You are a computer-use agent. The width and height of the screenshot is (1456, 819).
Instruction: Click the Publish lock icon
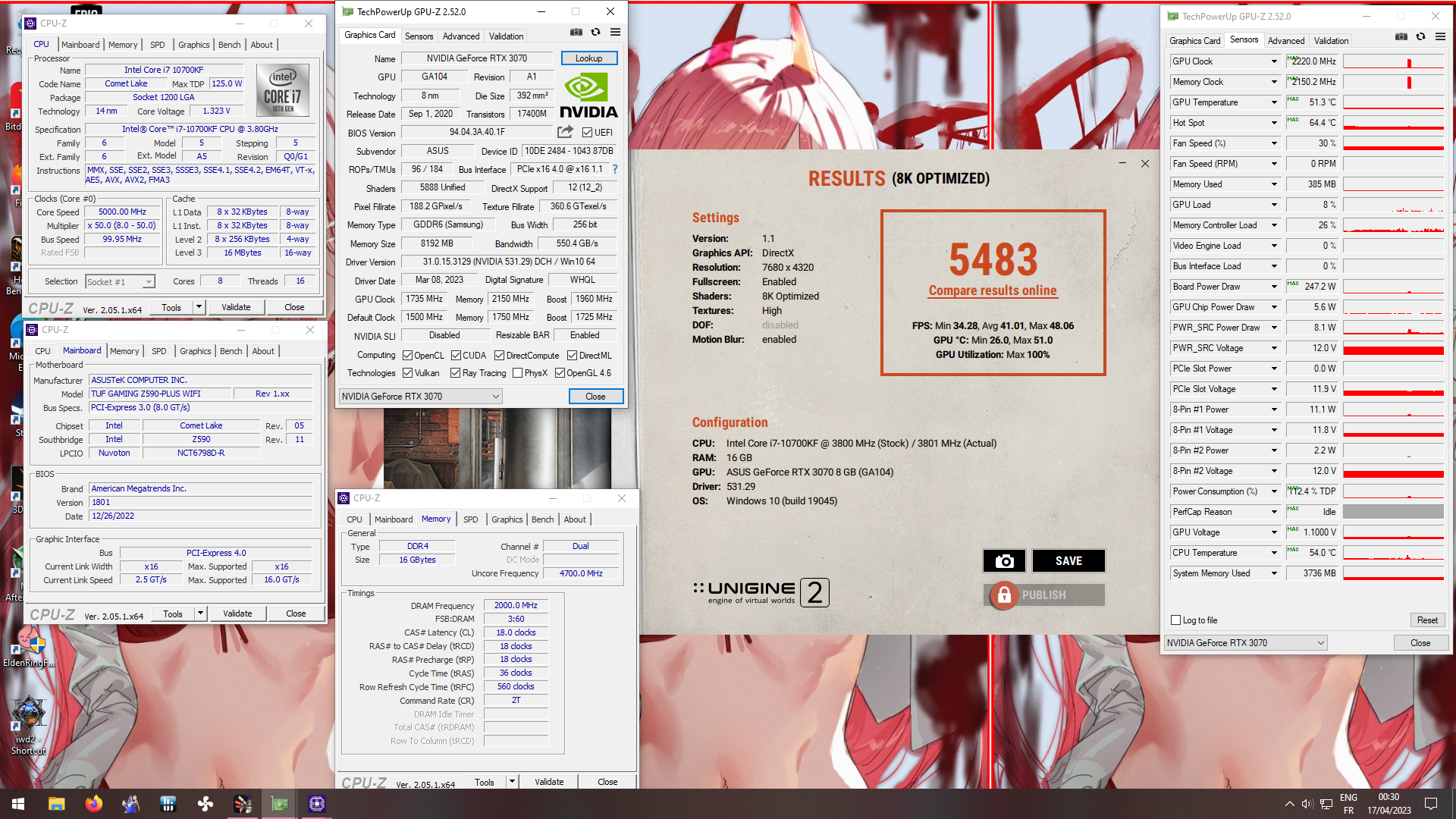coord(1004,595)
